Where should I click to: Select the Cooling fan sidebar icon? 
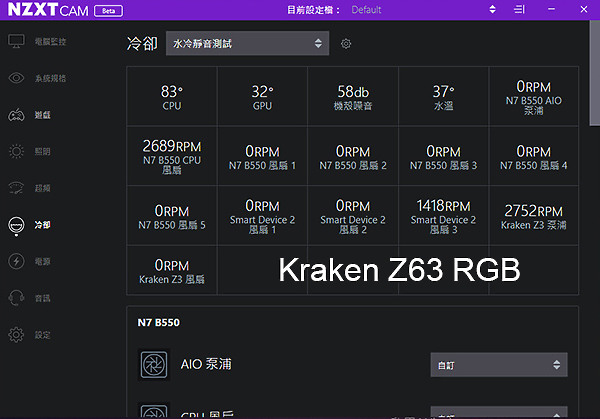point(16,225)
